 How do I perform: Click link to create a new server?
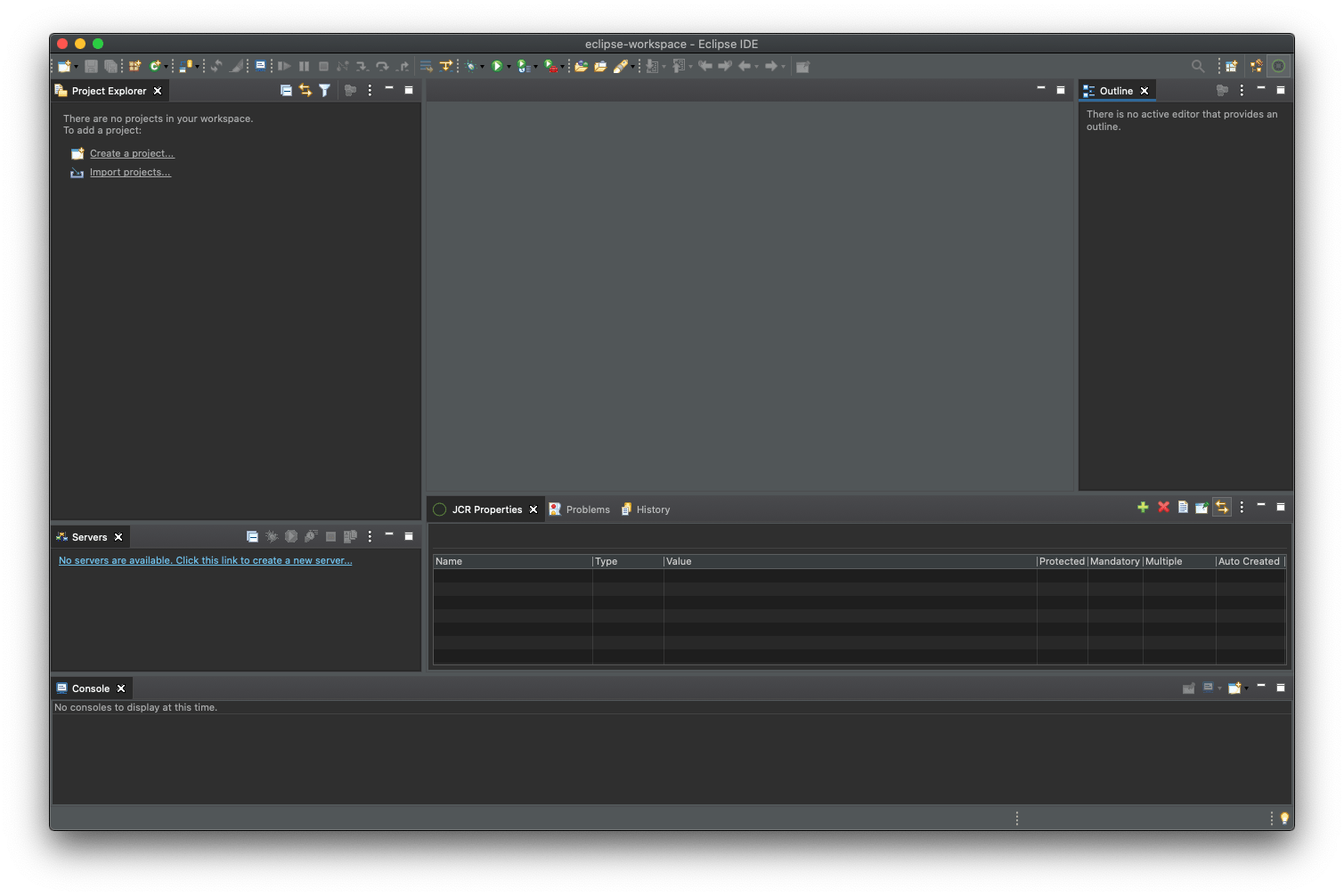205,560
